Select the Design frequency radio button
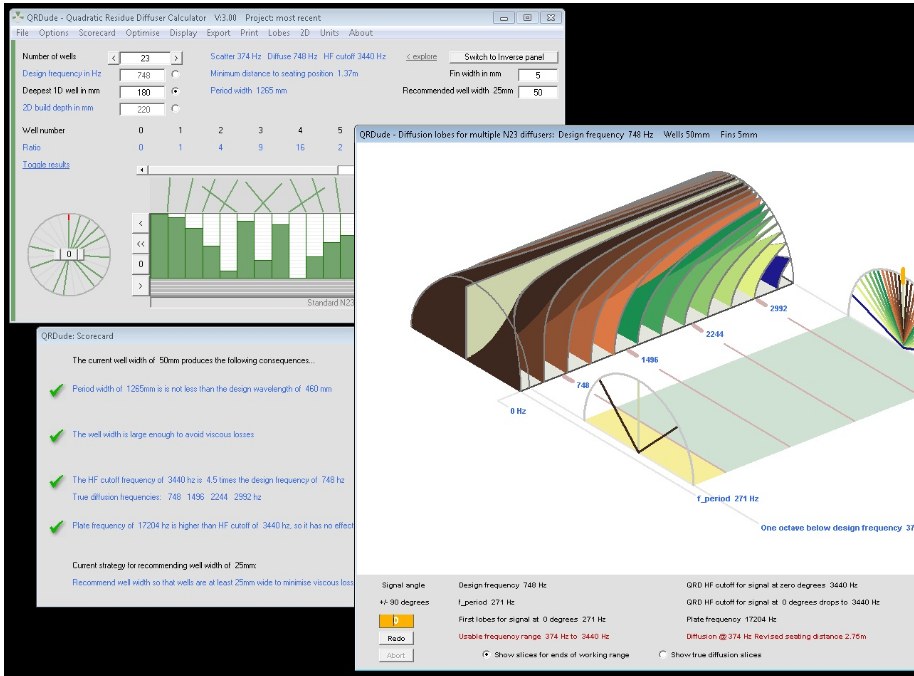Image resolution: width=914 pixels, height=676 pixels. pos(175,75)
